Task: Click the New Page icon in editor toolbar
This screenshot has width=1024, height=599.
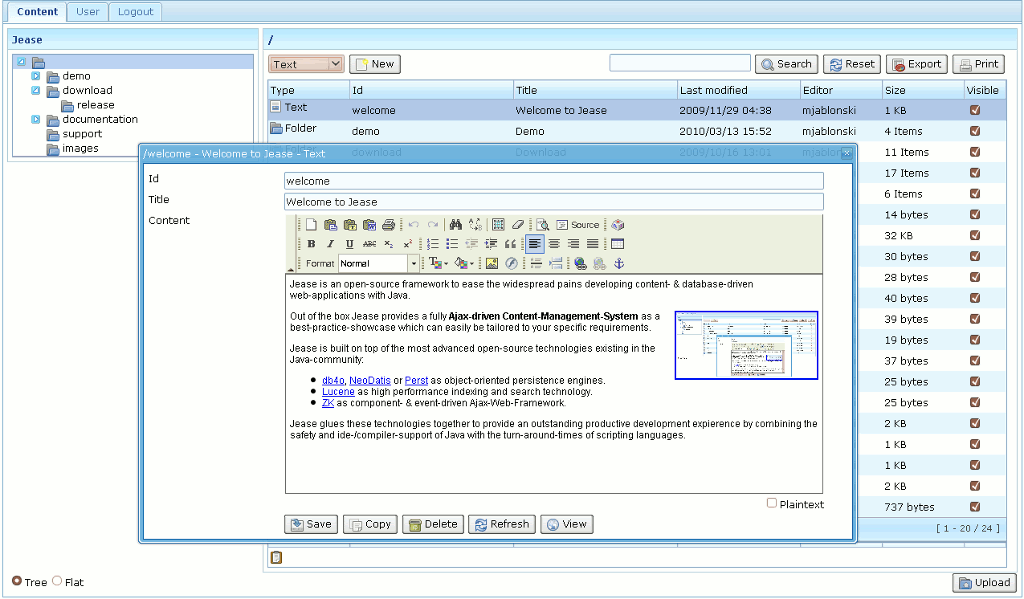Action: click(311, 225)
